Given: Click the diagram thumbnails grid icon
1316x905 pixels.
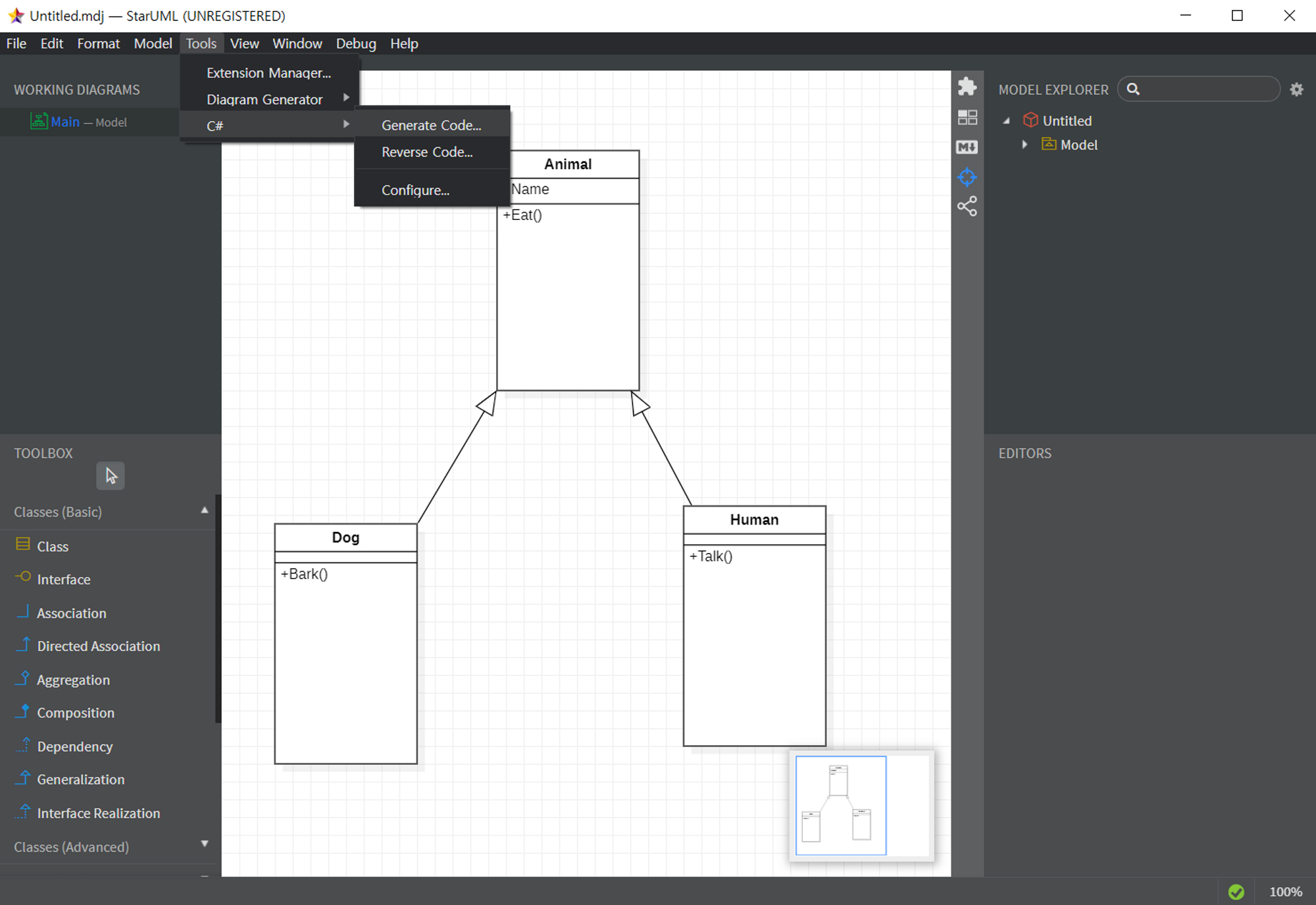Looking at the screenshot, I should pos(967,117).
